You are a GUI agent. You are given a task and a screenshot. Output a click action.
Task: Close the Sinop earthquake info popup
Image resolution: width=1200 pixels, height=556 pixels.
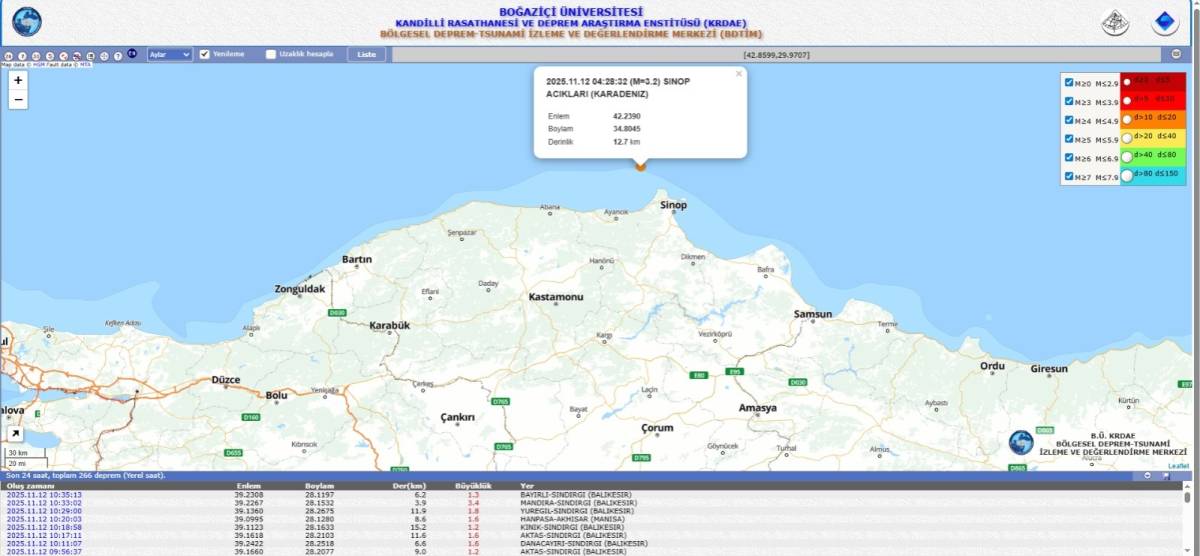[739, 74]
